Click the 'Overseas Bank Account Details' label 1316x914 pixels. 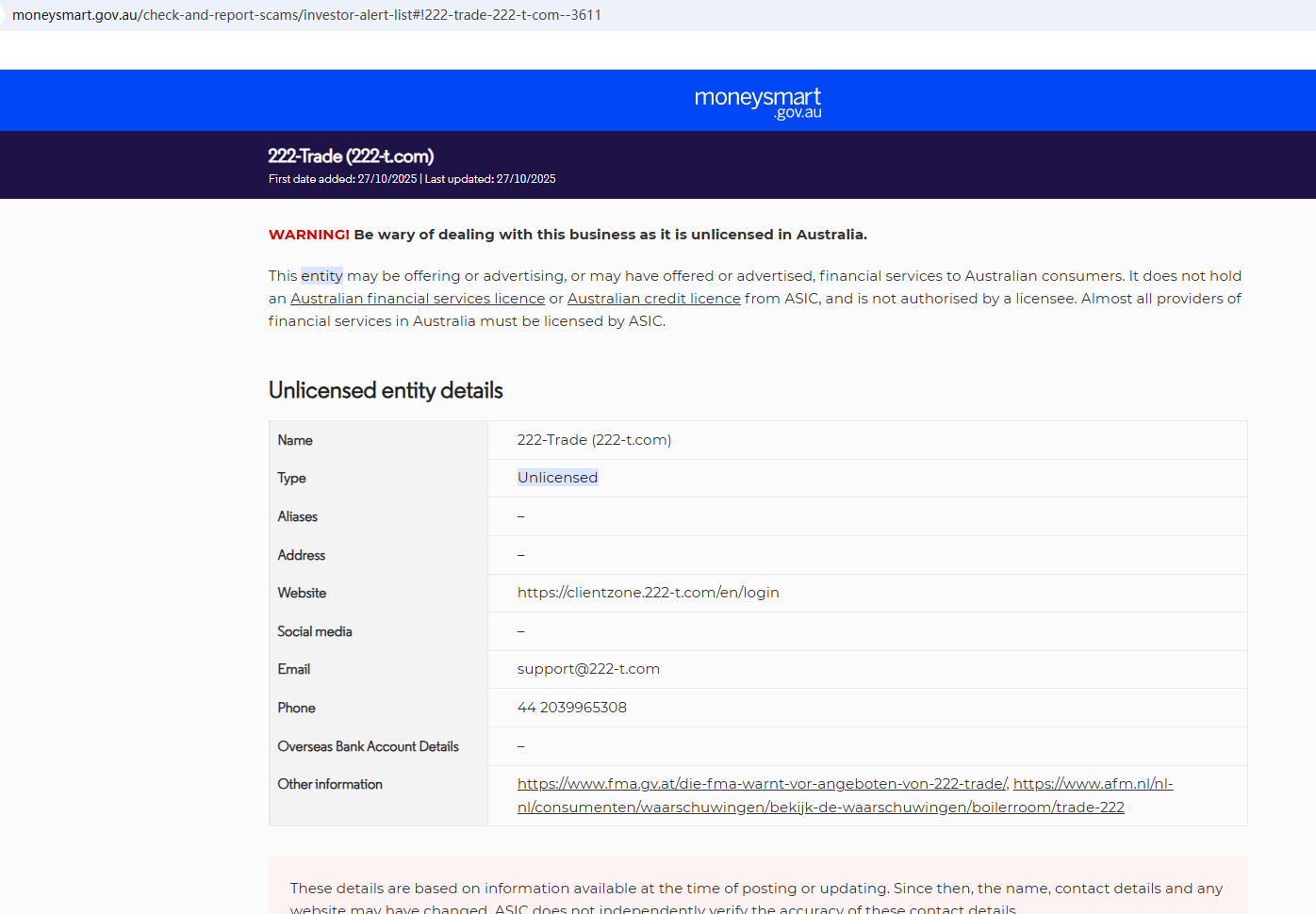368,746
